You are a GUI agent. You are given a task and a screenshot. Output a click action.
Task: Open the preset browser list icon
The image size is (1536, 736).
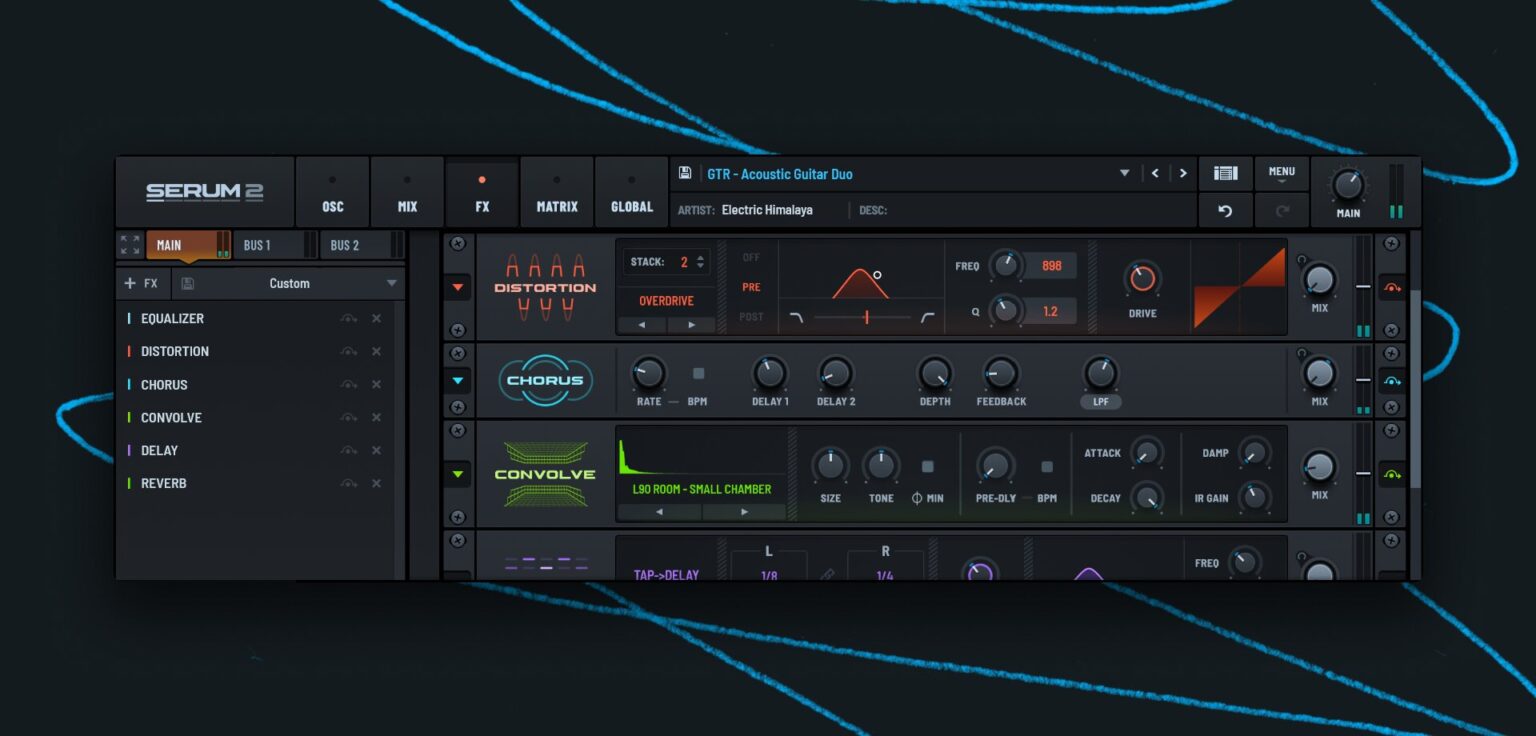point(1226,172)
